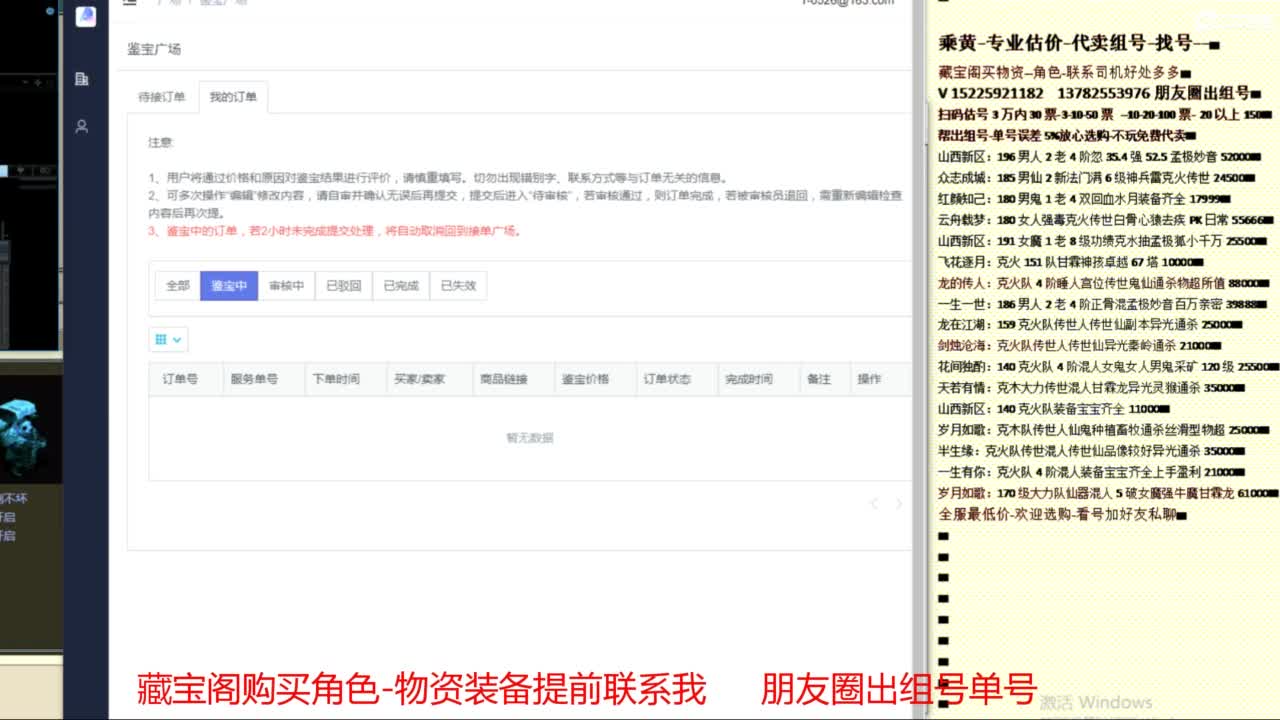This screenshot has width=1280, height=720.
Task: Click the 众志成城 listing row
Action: pos(1094,177)
